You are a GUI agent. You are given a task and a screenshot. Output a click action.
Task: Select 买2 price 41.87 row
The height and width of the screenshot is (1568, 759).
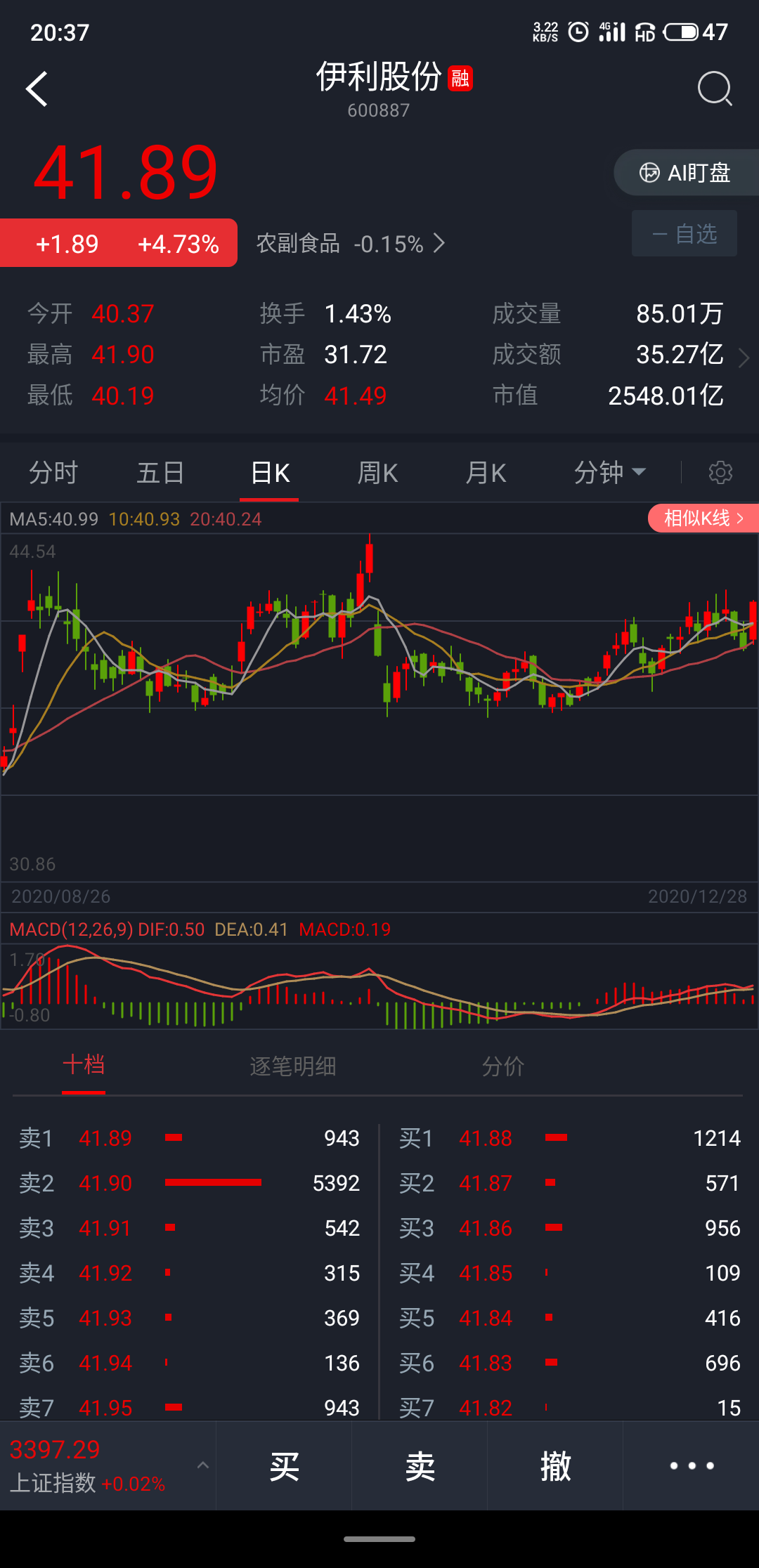click(x=569, y=1183)
